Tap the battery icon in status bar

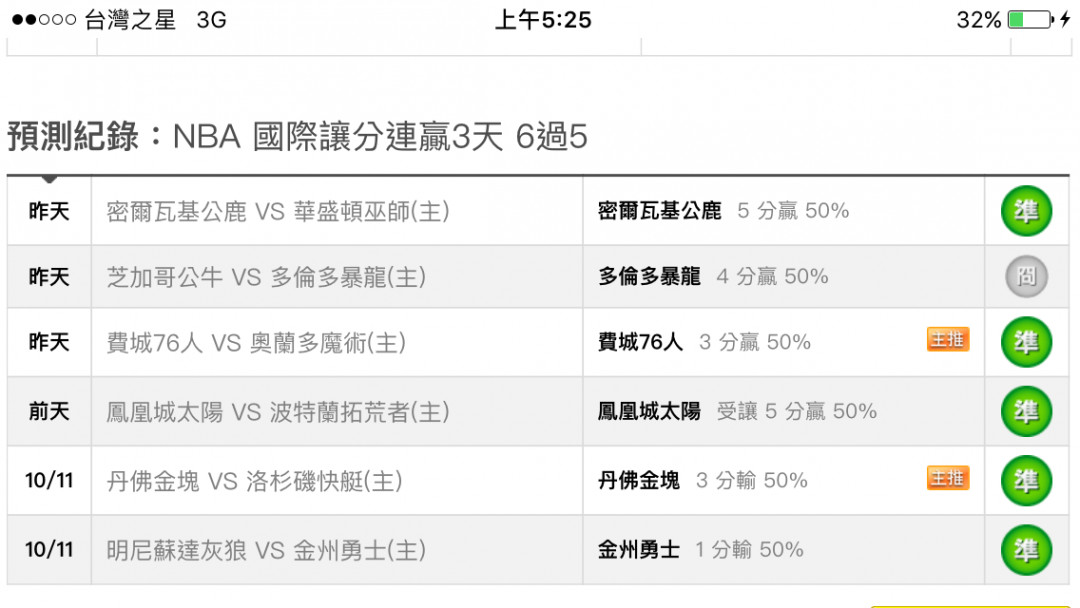(x=1030, y=19)
